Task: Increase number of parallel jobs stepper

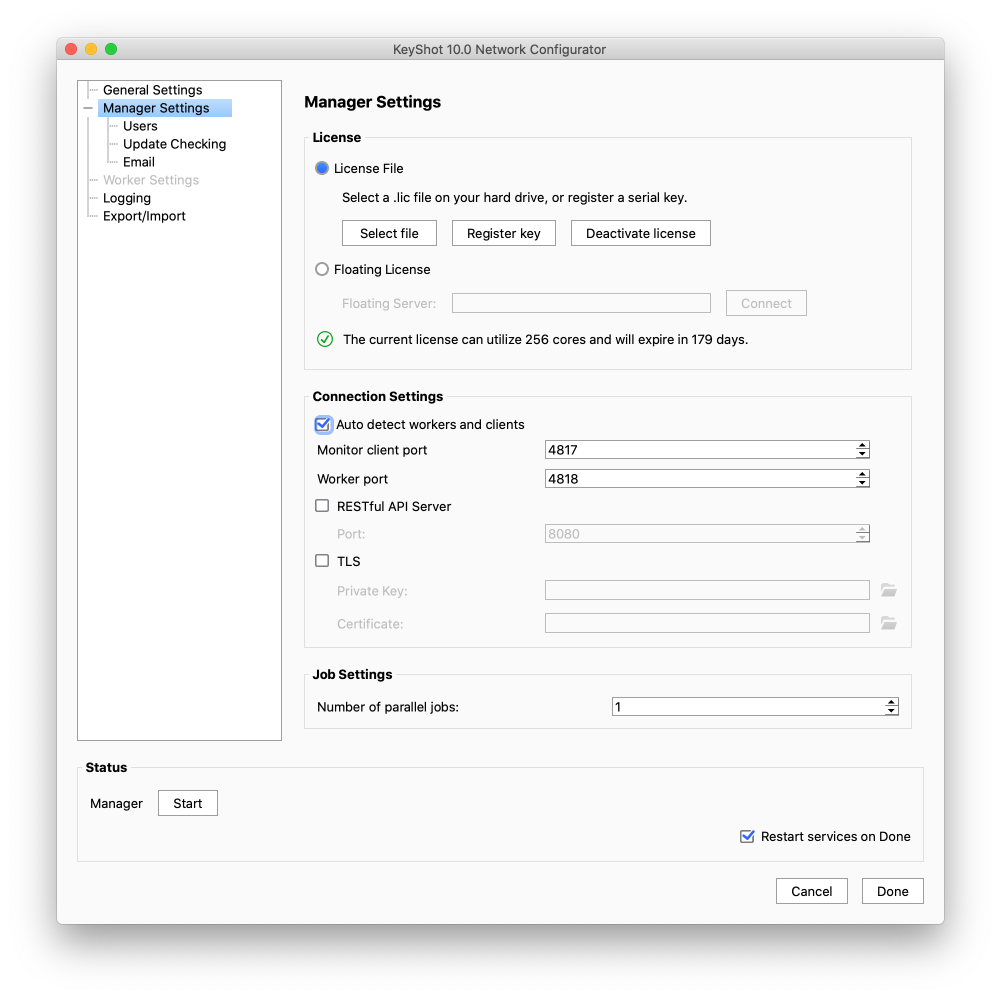Action: (x=891, y=703)
